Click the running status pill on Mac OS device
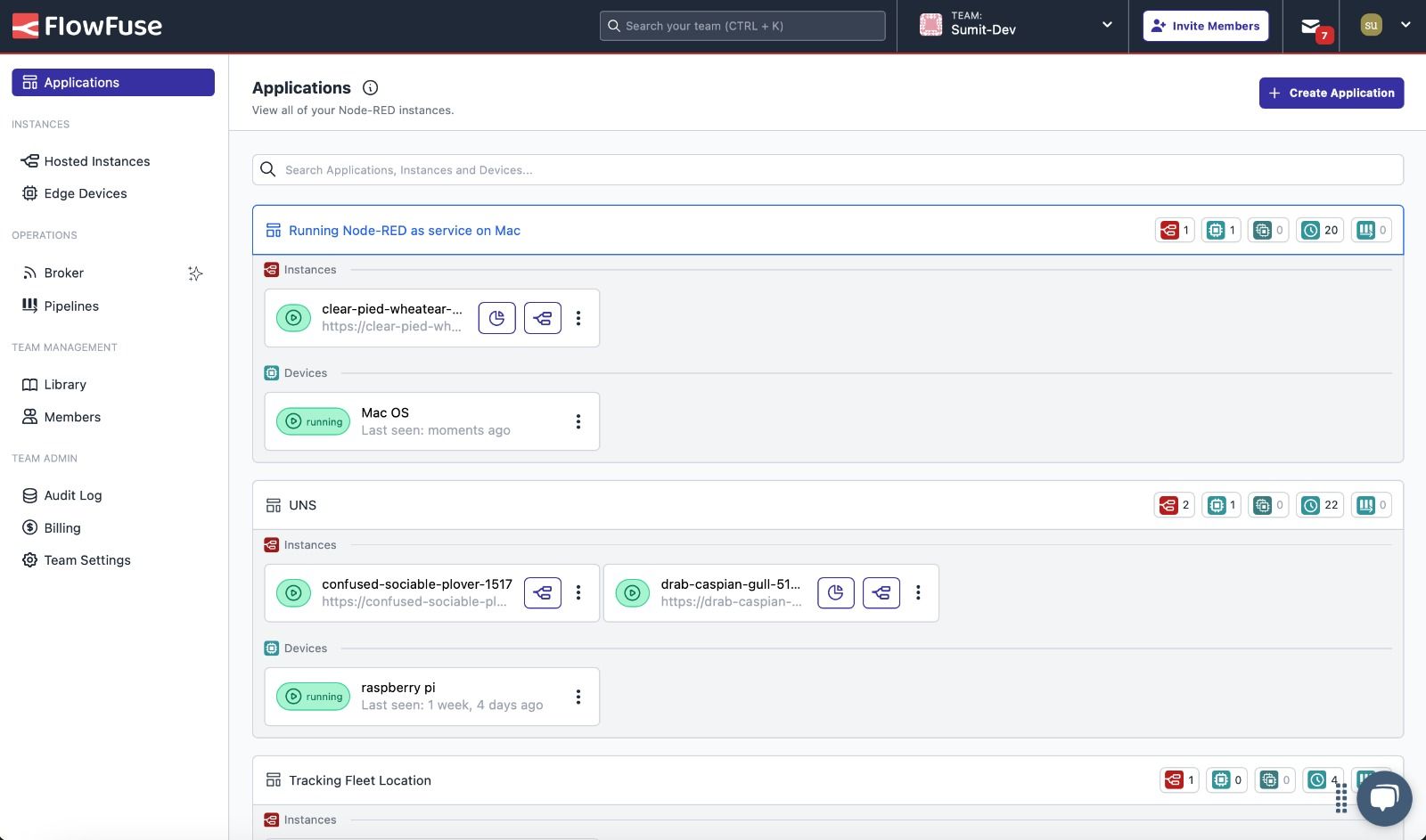This screenshot has height=840, width=1426. (x=313, y=421)
